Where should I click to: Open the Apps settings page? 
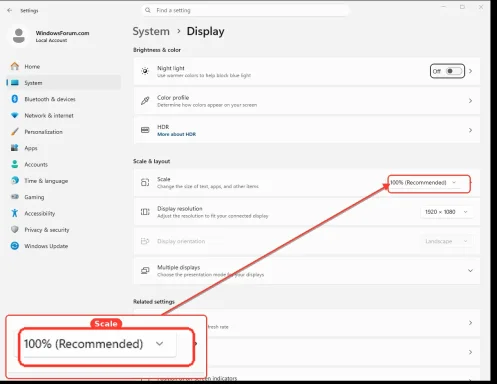63,148
